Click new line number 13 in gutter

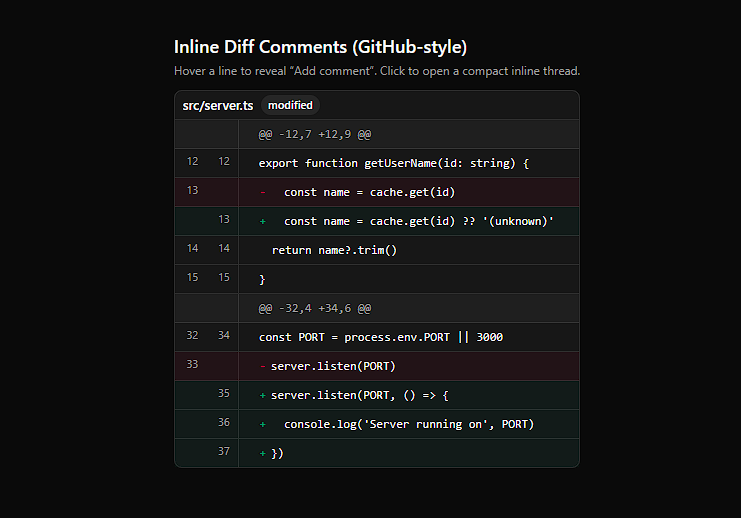[x=224, y=219]
